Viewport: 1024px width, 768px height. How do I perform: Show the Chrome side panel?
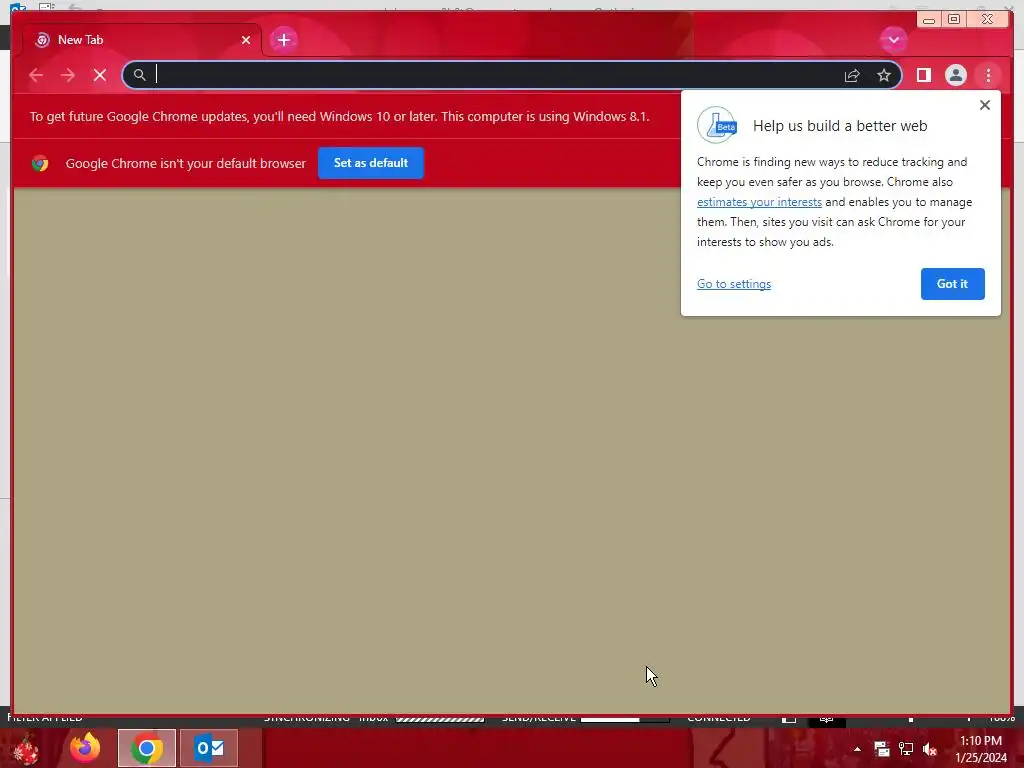tap(923, 75)
